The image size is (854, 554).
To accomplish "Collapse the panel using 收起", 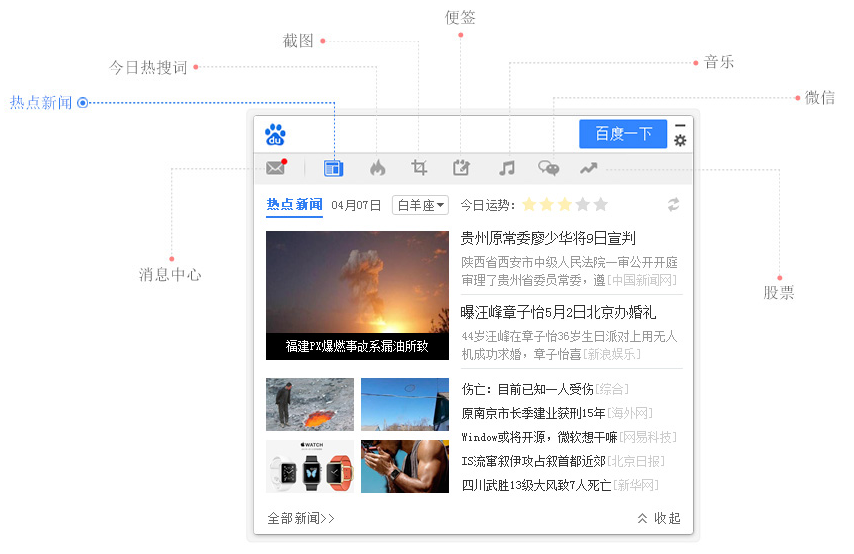I will point(659,518).
